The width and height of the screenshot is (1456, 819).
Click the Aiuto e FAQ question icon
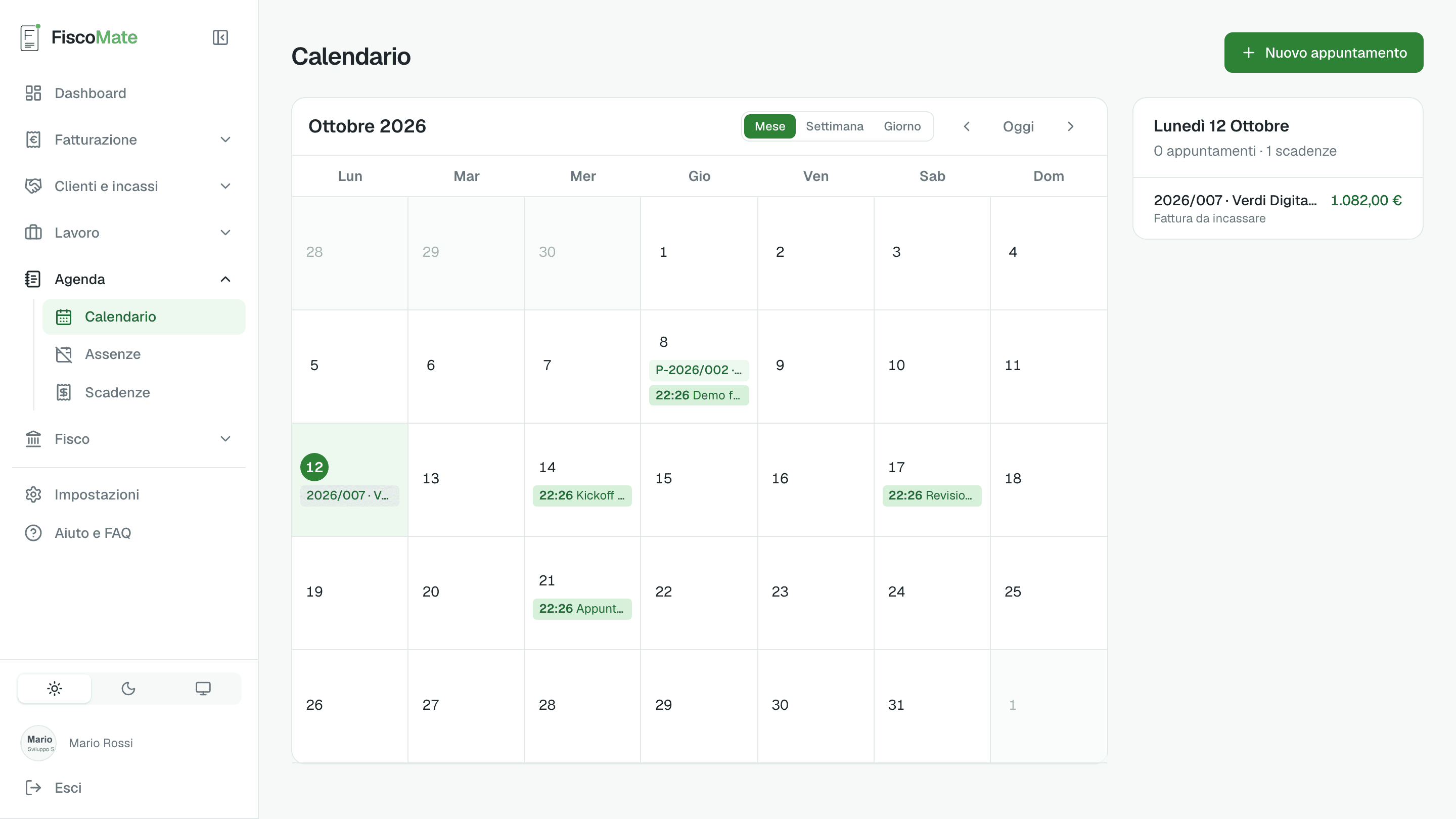click(33, 533)
